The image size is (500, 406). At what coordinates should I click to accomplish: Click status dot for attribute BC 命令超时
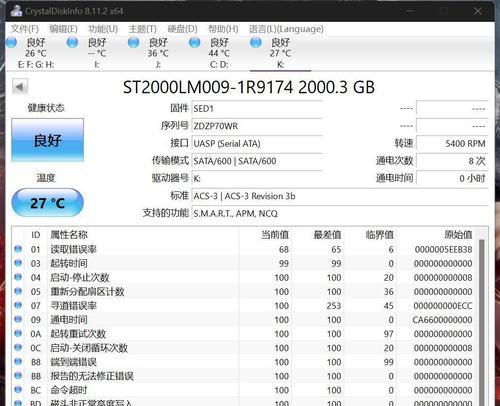coord(18,389)
